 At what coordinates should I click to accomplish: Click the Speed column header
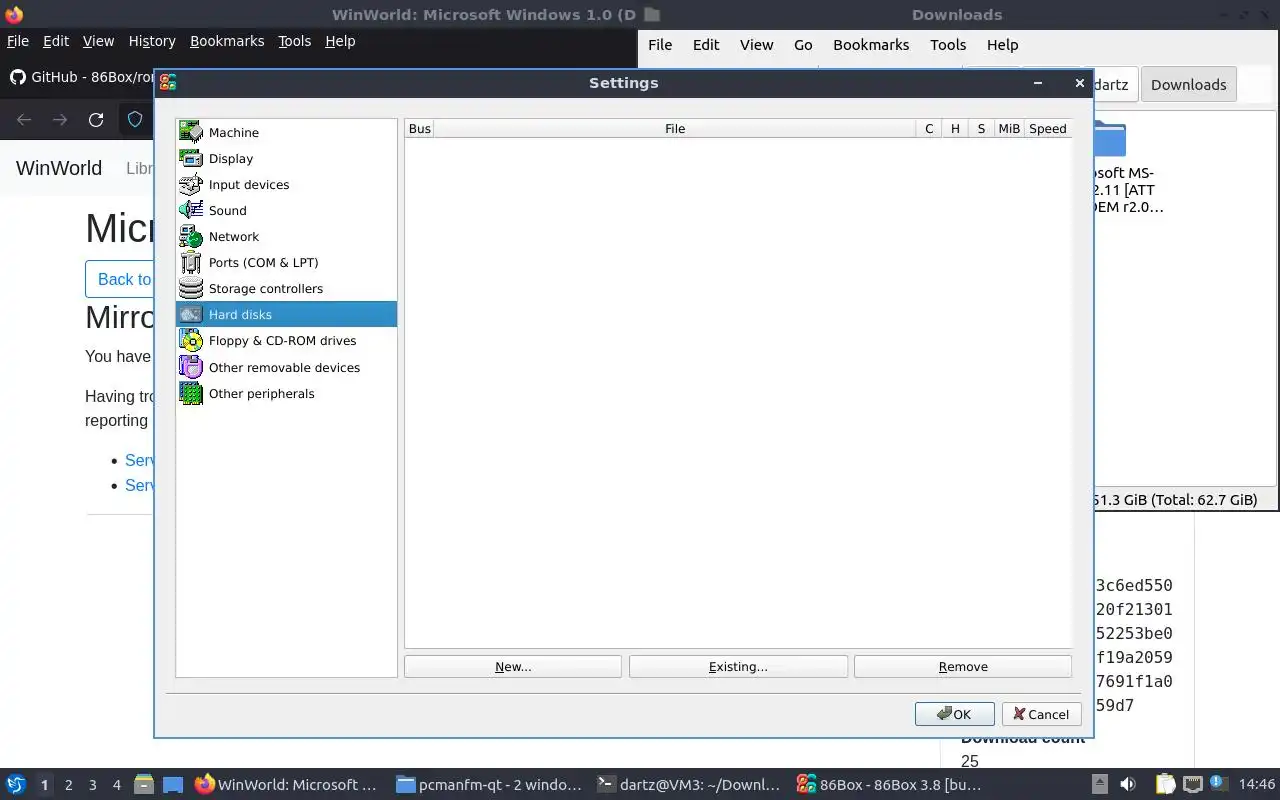pos(1048,128)
